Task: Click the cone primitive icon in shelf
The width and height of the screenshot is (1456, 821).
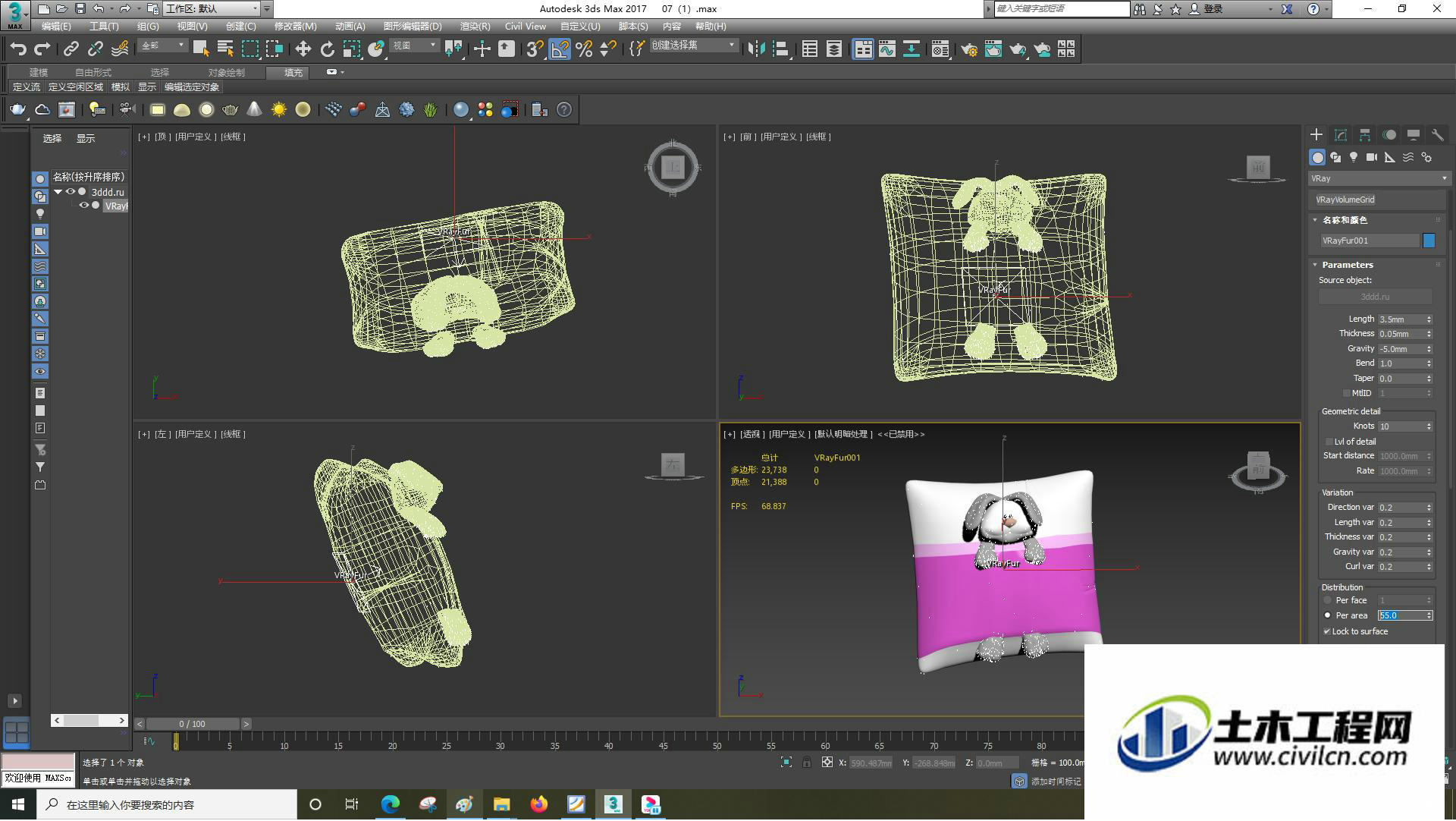Action: 254,110
